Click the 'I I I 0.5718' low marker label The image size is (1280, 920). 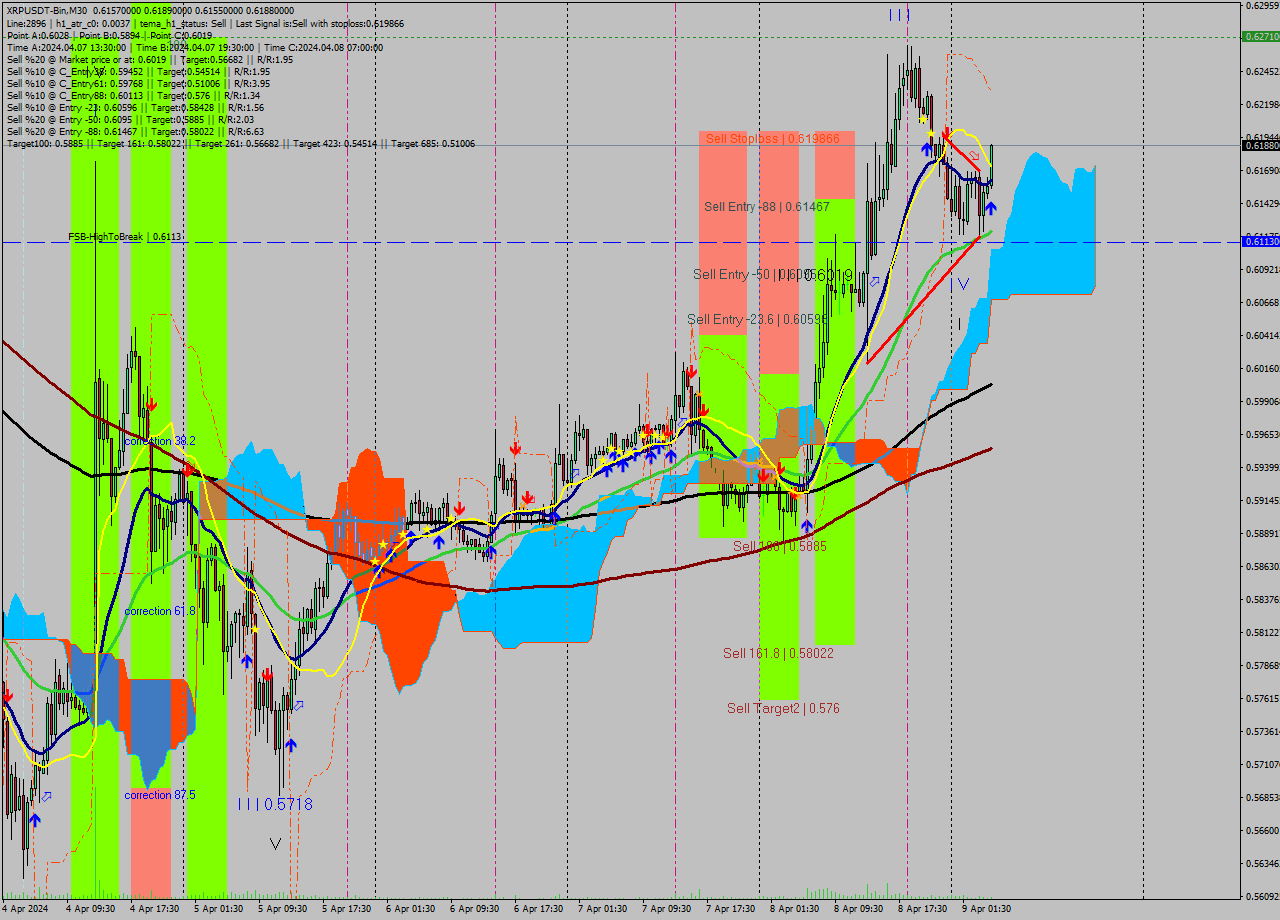(x=275, y=804)
